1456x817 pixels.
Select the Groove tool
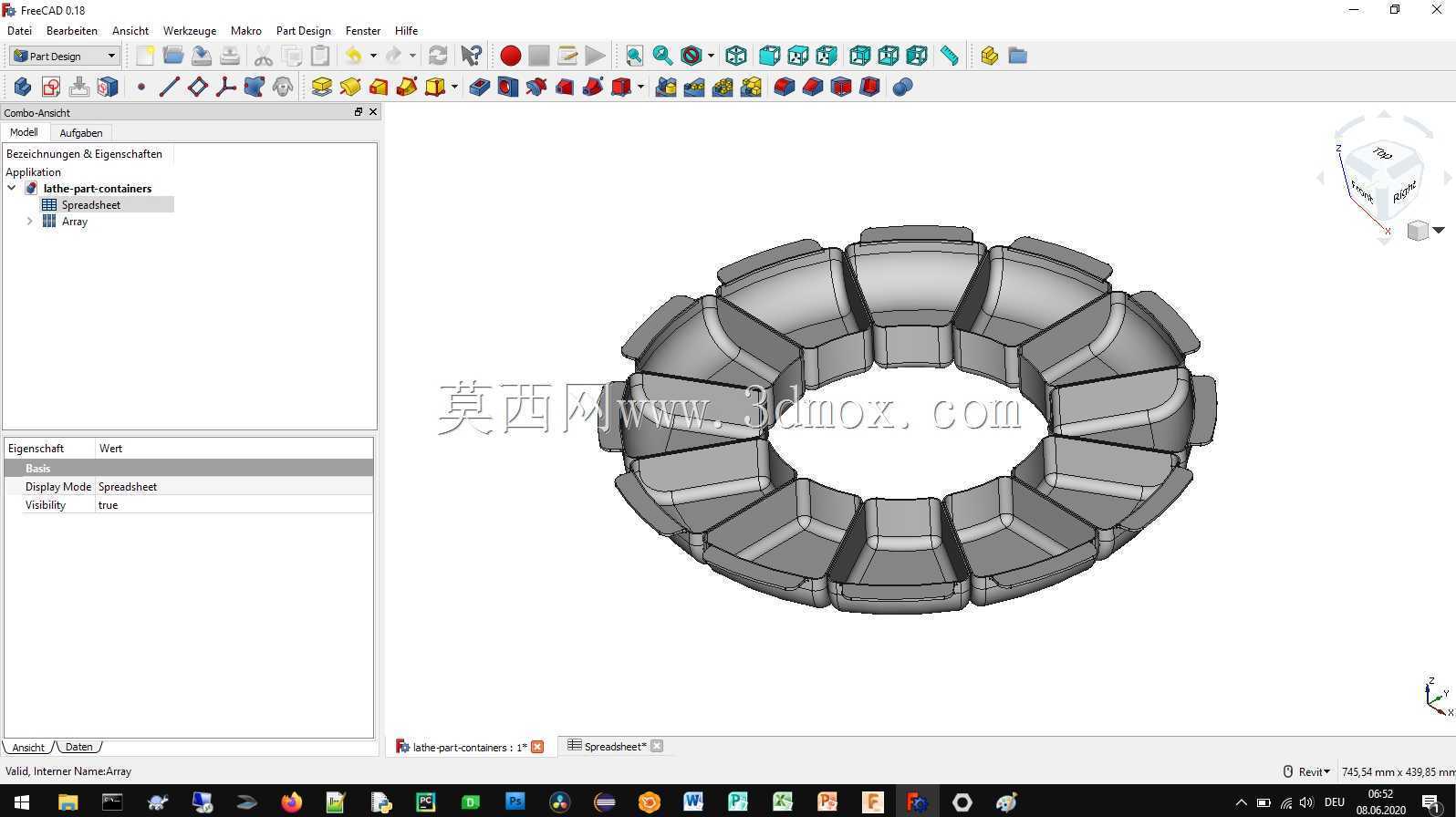point(536,87)
